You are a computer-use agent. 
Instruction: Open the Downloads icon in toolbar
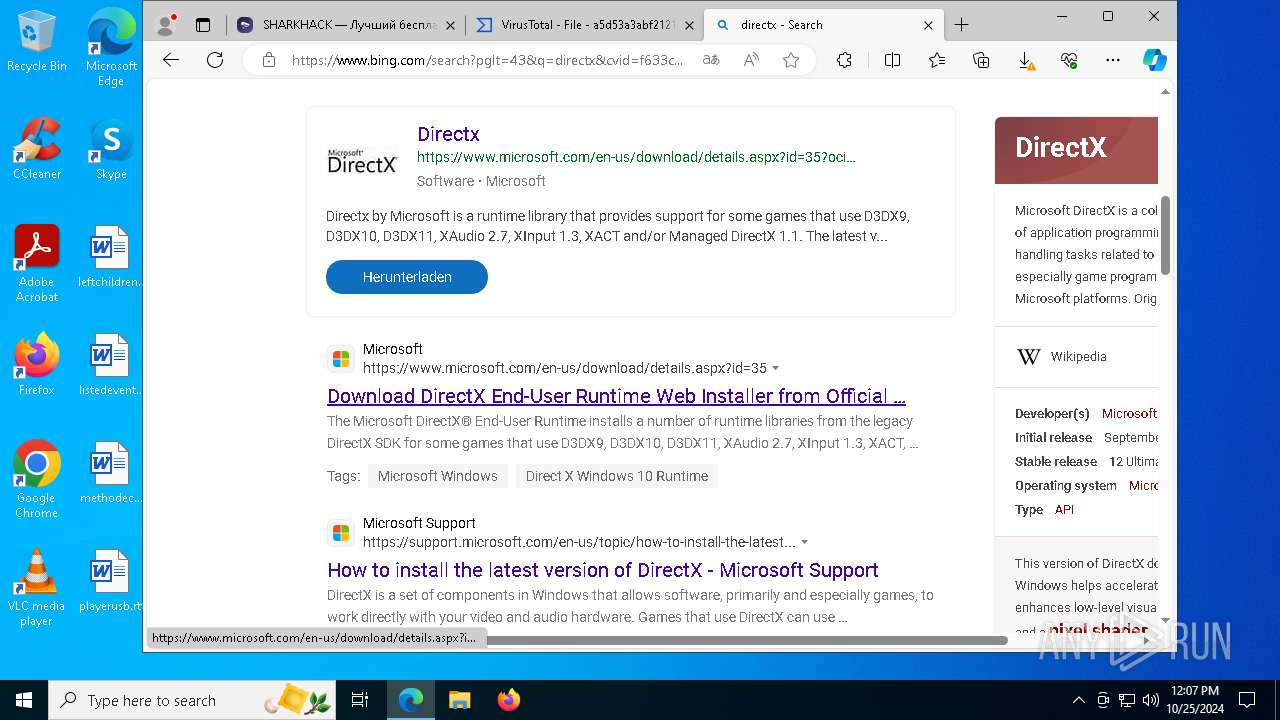[1026, 61]
